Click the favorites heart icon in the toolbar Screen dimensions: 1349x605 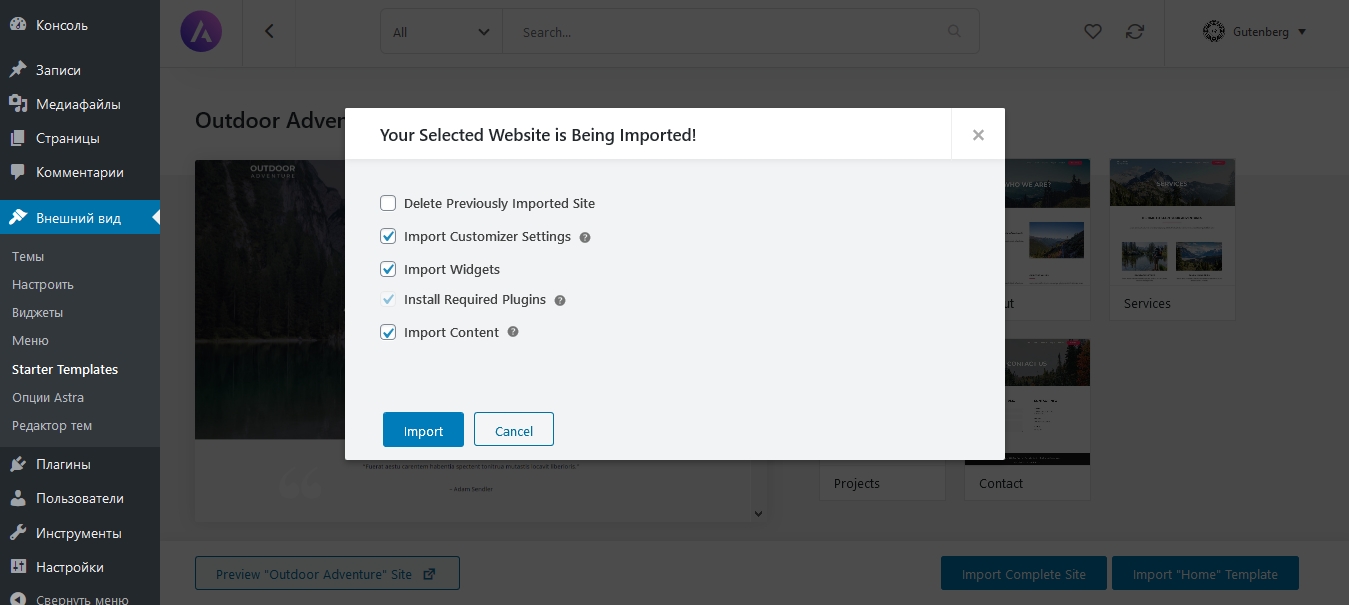click(1093, 32)
